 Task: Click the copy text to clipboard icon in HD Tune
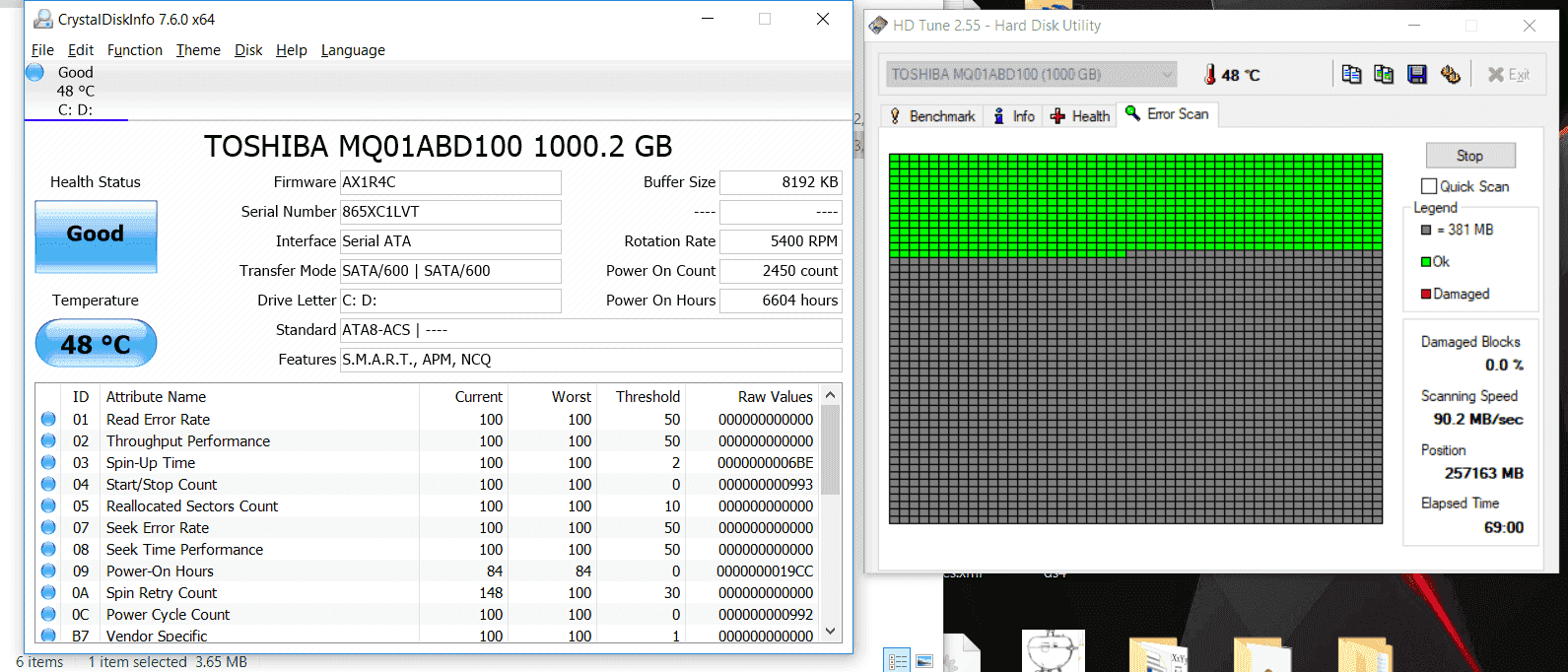tap(1351, 74)
